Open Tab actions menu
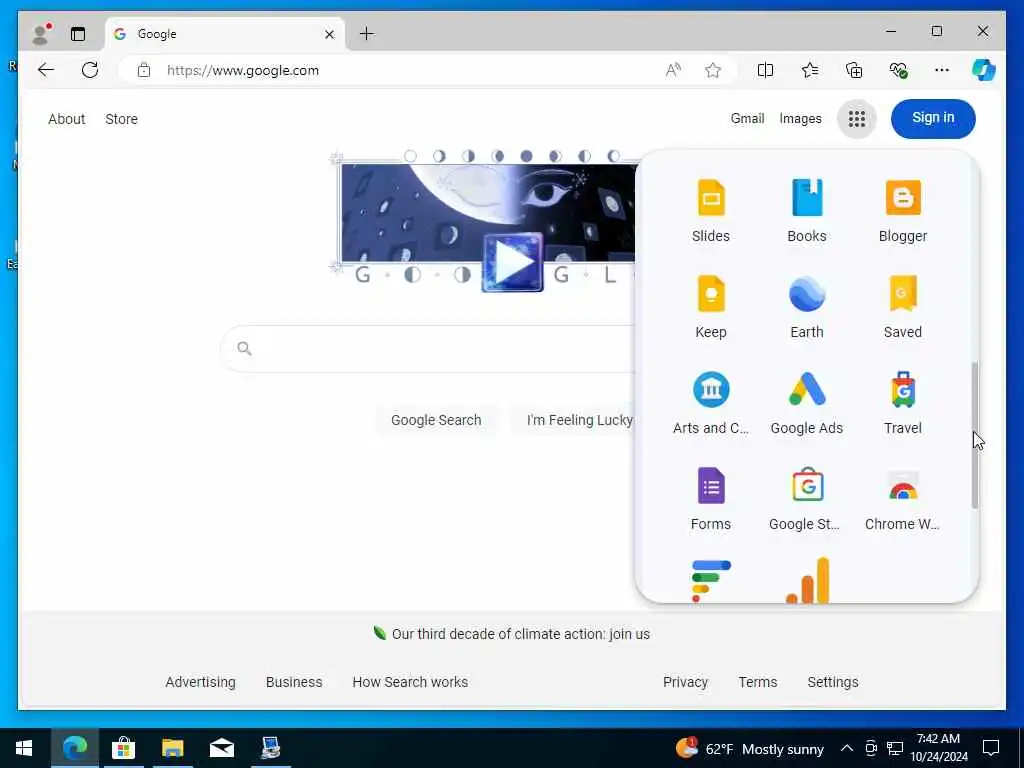 [x=78, y=34]
